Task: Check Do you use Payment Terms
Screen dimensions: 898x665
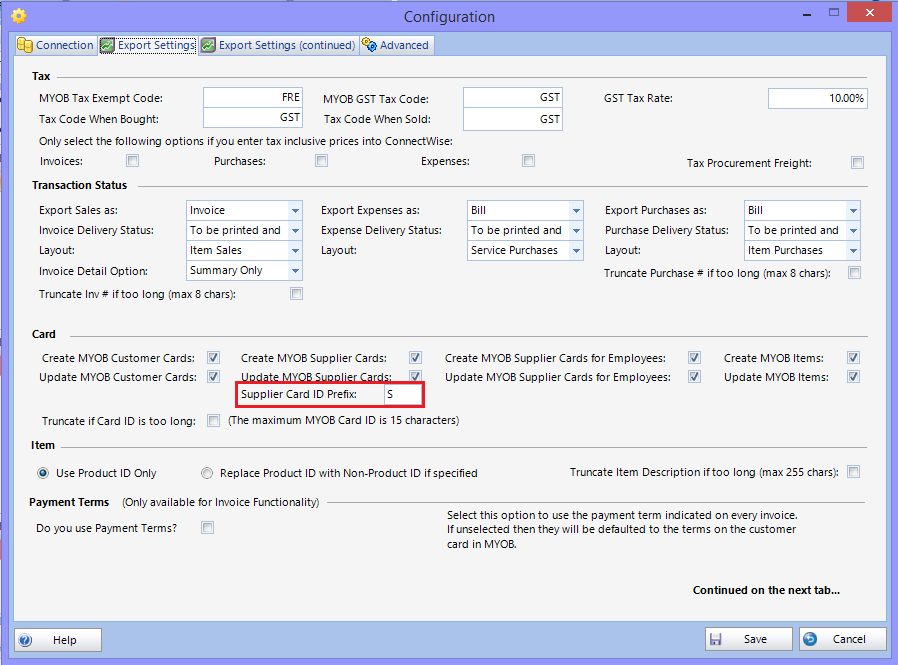Action: click(x=207, y=528)
